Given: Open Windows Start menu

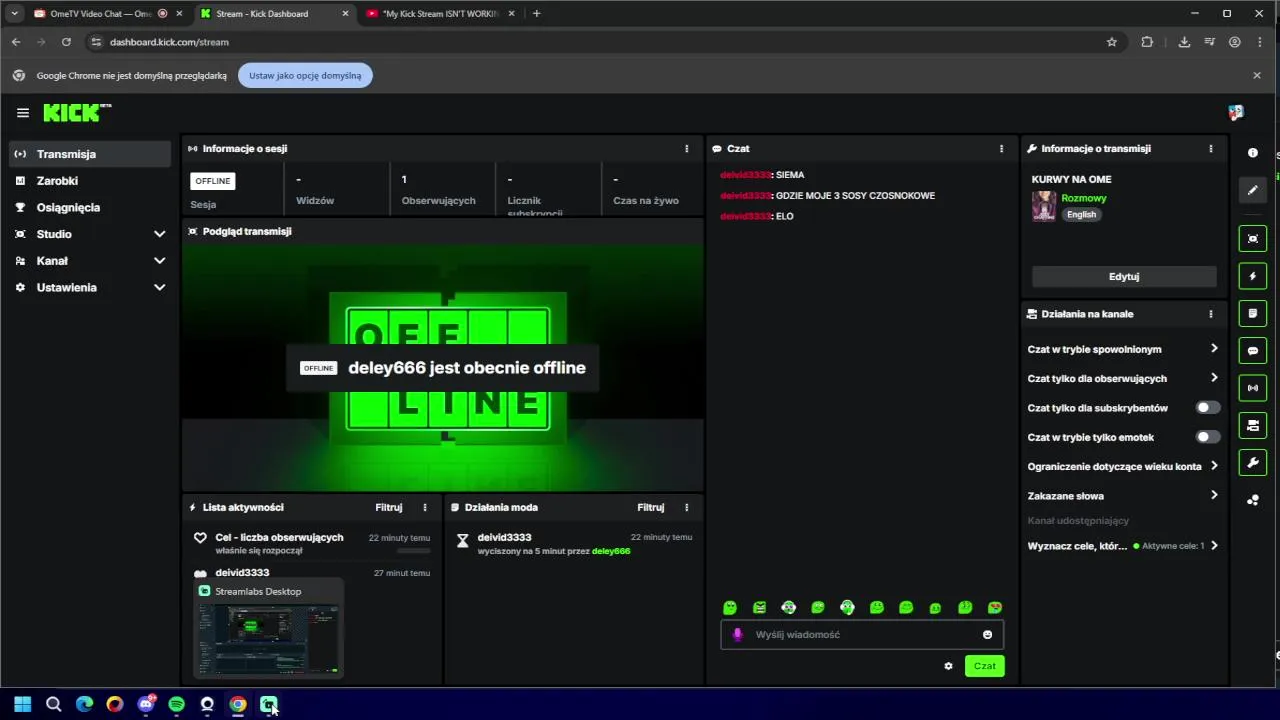Looking at the screenshot, I should coord(23,704).
